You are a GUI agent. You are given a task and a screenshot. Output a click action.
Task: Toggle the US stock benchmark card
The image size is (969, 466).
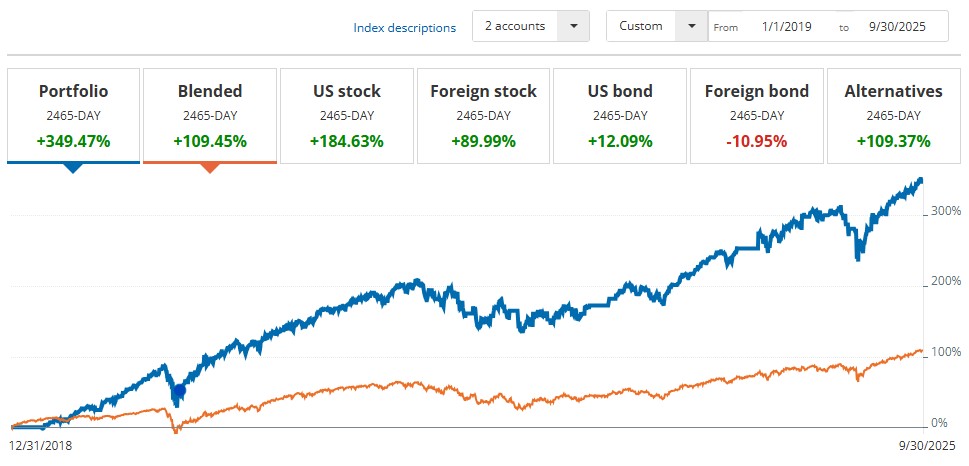pos(347,114)
